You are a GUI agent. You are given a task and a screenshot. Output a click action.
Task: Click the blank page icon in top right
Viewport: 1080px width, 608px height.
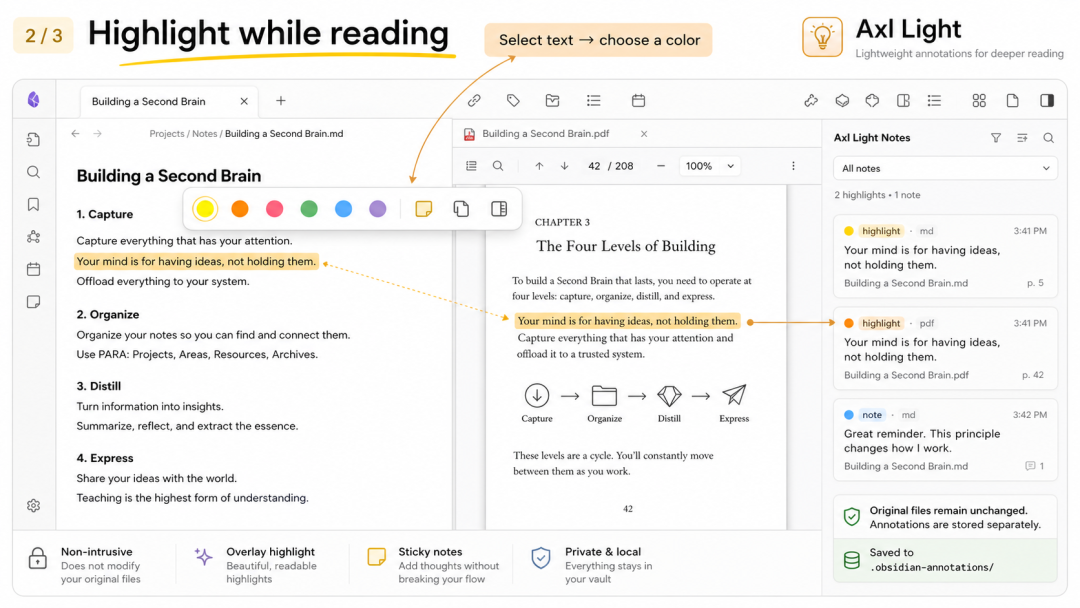[1012, 101]
